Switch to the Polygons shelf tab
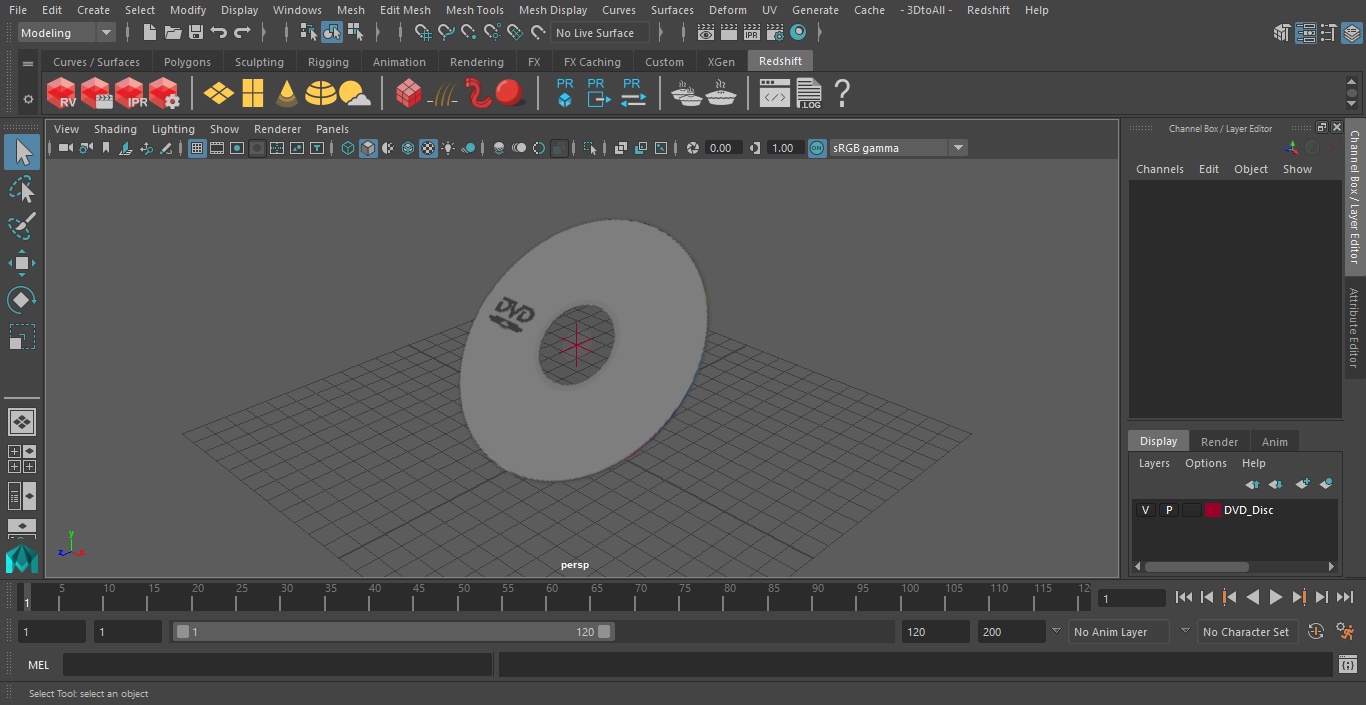This screenshot has width=1366, height=705. pyautogui.click(x=187, y=62)
